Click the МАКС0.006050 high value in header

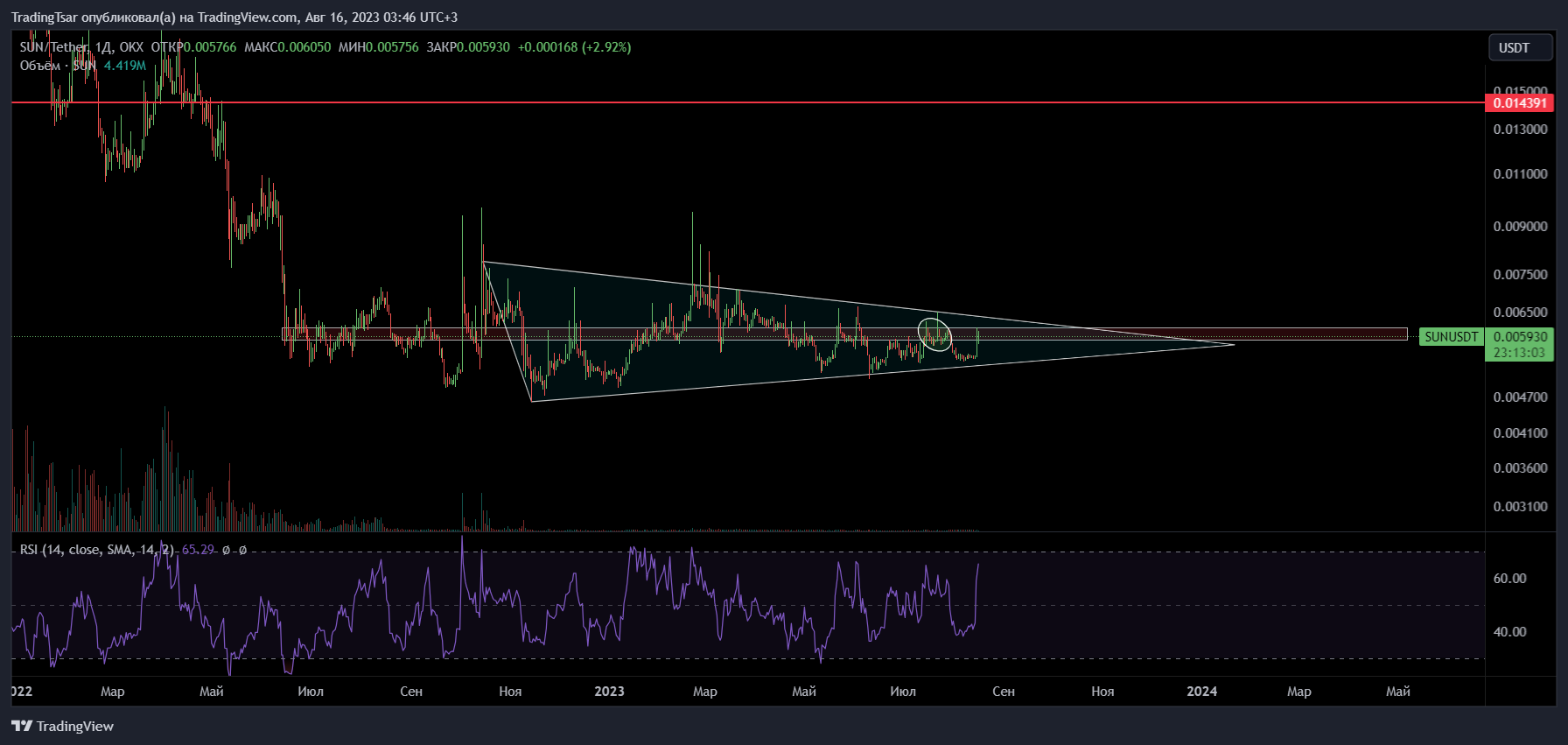click(288, 47)
